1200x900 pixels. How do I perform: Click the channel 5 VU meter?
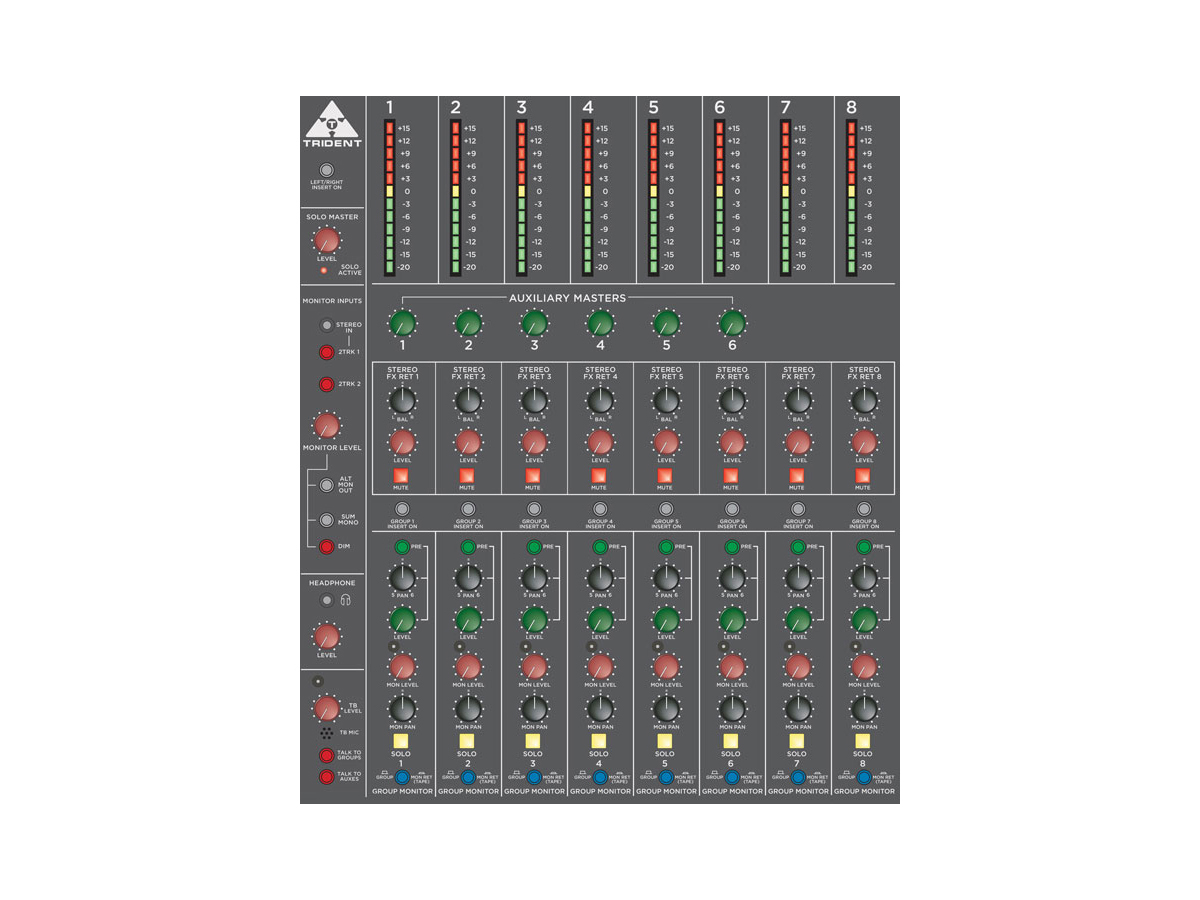pos(654,198)
